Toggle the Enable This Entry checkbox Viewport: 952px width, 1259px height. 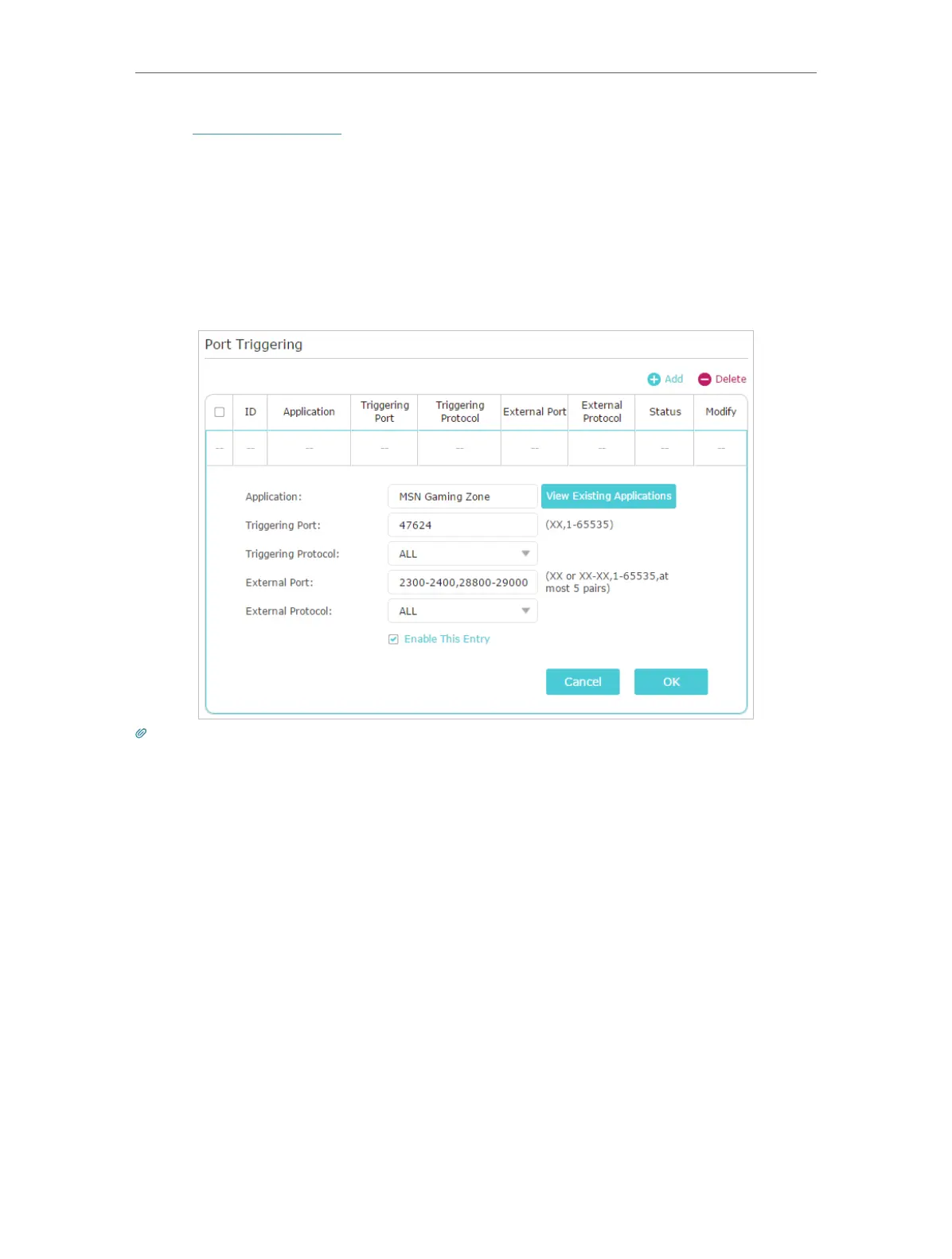pyautogui.click(x=393, y=639)
